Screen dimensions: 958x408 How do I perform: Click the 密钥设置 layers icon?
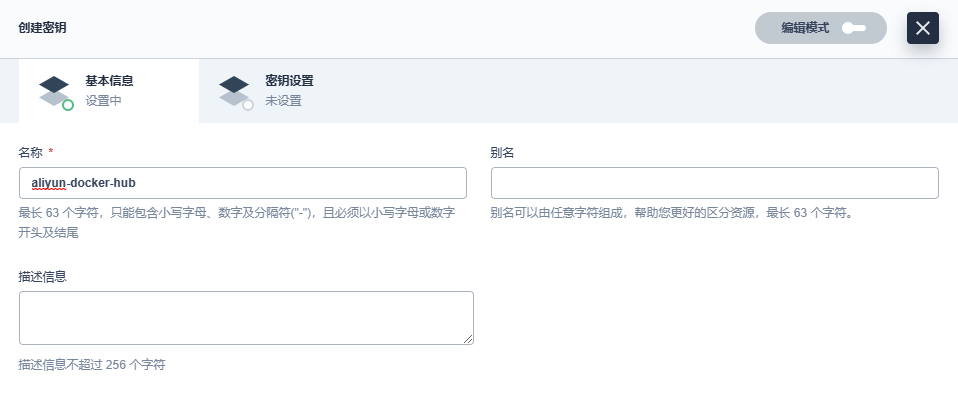[x=234, y=89]
